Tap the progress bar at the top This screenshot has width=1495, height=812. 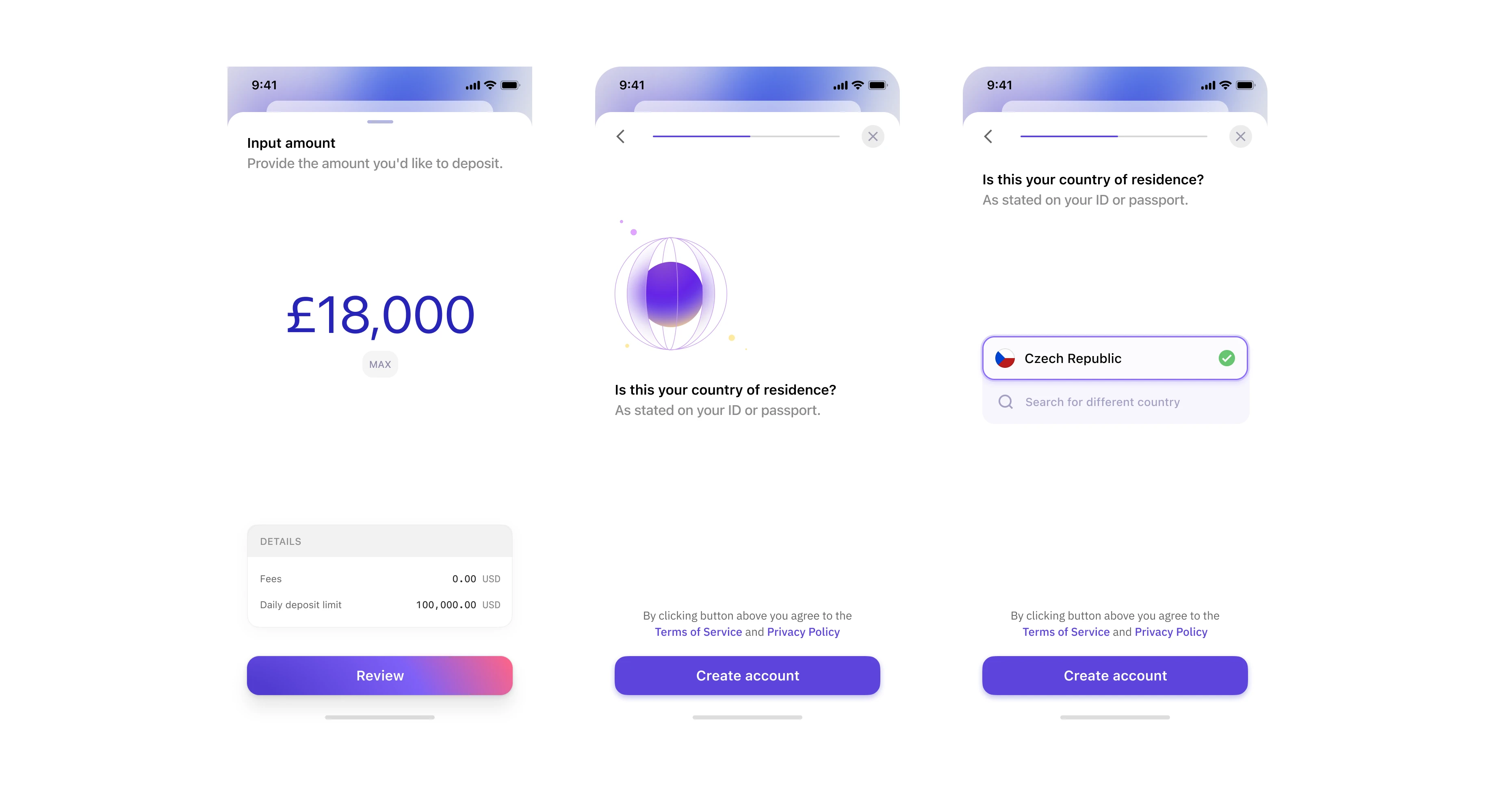[x=746, y=136]
